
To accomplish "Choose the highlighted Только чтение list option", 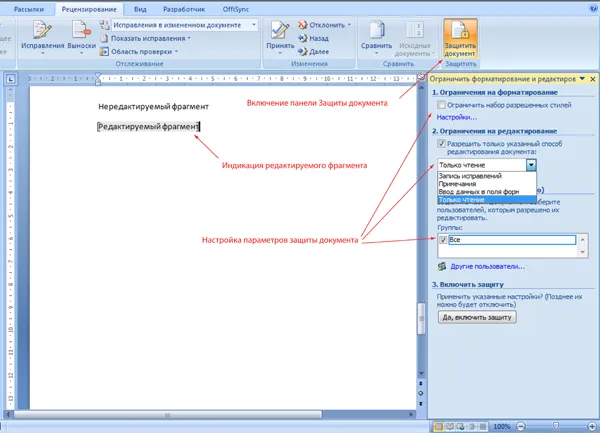I will pos(487,200).
